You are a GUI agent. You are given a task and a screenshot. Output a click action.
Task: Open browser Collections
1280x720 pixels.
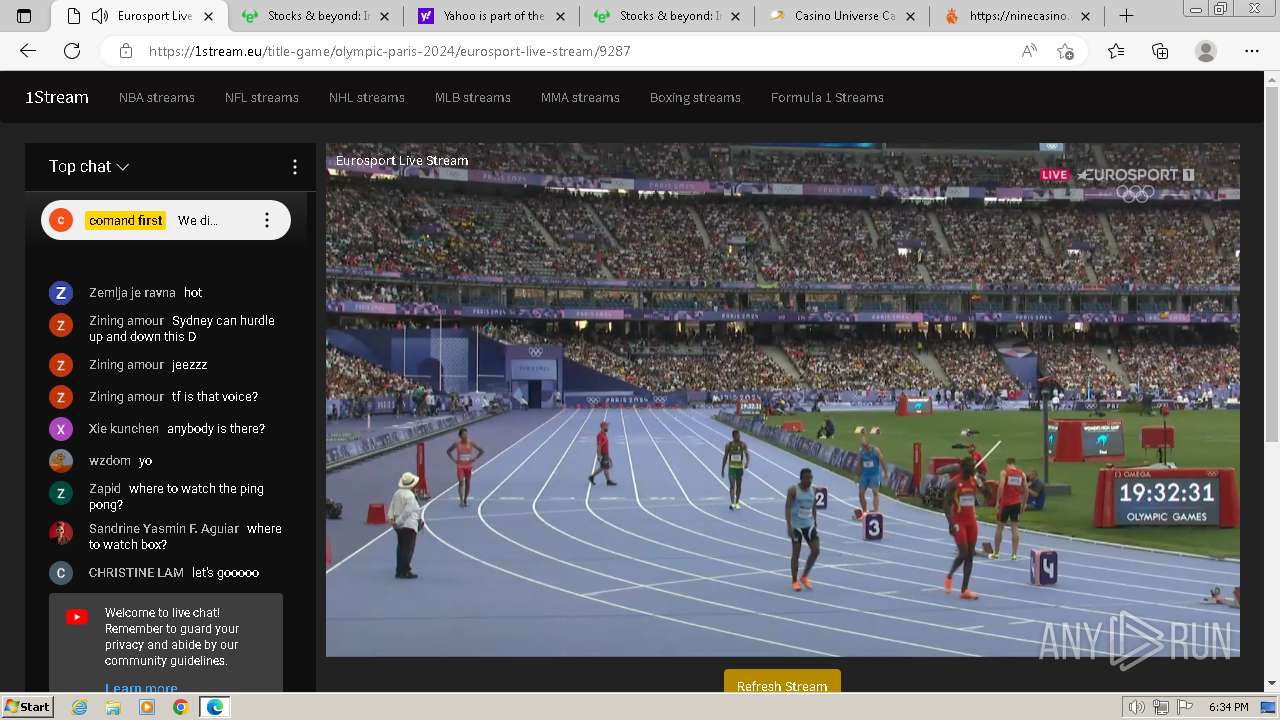pos(1160,51)
